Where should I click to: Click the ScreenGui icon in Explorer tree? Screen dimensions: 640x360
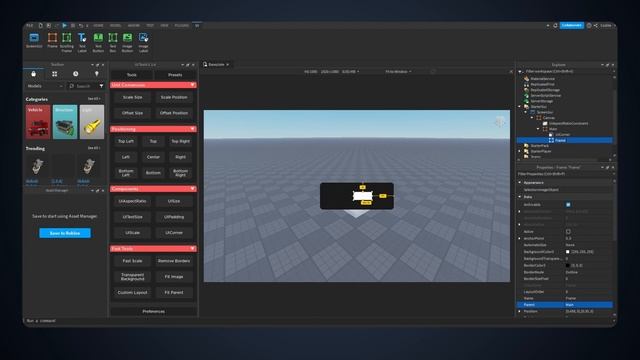pyautogui.click(x=533, y=112)
